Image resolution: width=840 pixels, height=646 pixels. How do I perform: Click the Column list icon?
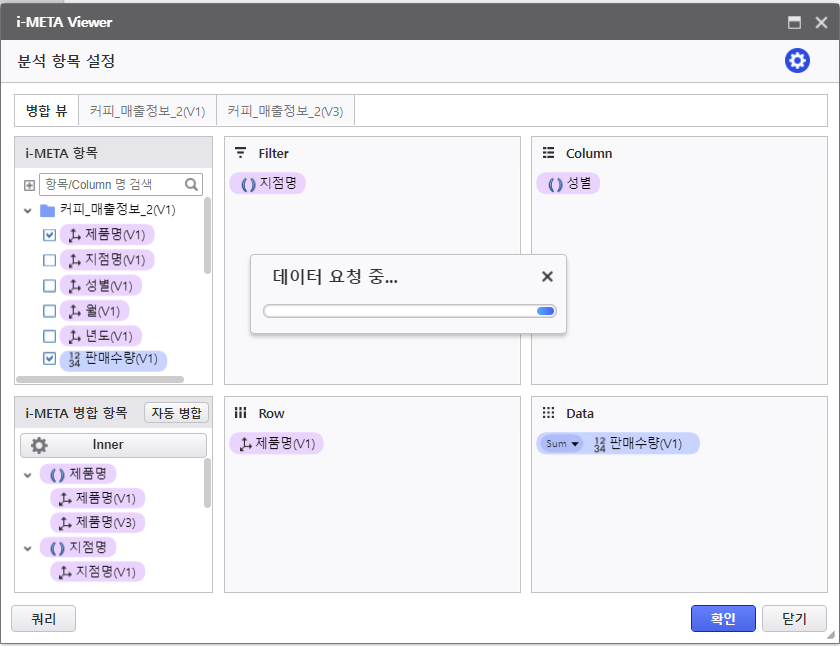pyautogui.click(x=548, y=153)
